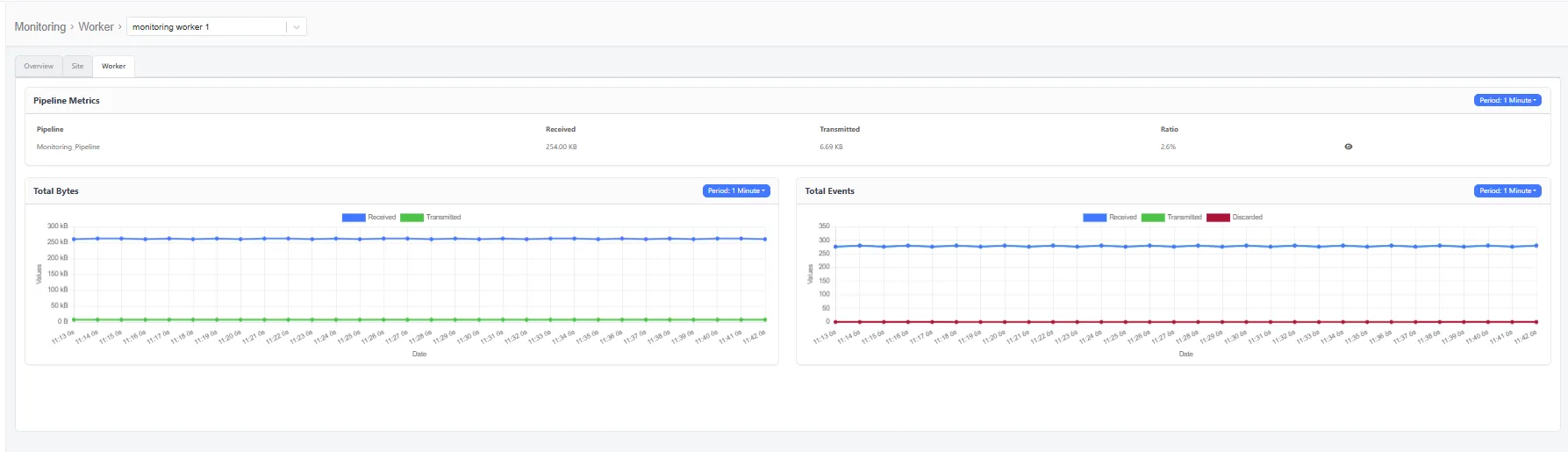The image size is (1568, 452).
Task: Click the Pipeline column header
Action: [x=50, y=130]
